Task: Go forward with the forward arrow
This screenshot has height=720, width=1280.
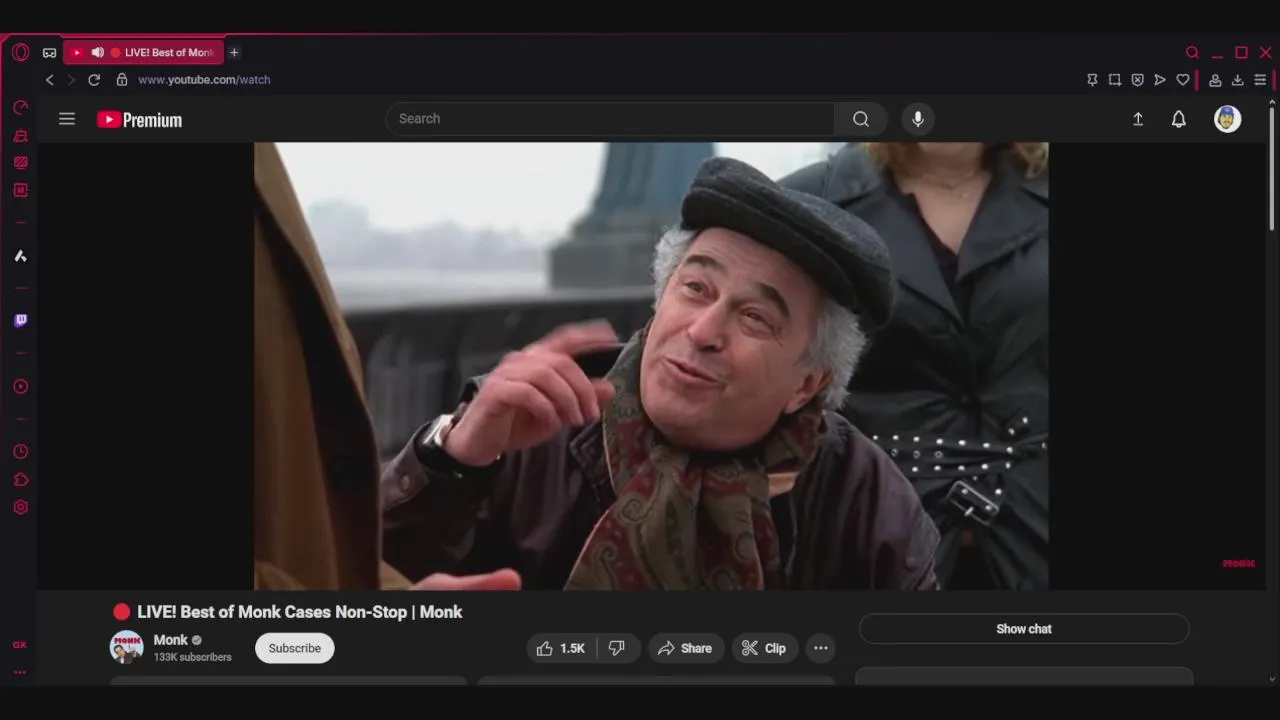Action: pos(71,80)
